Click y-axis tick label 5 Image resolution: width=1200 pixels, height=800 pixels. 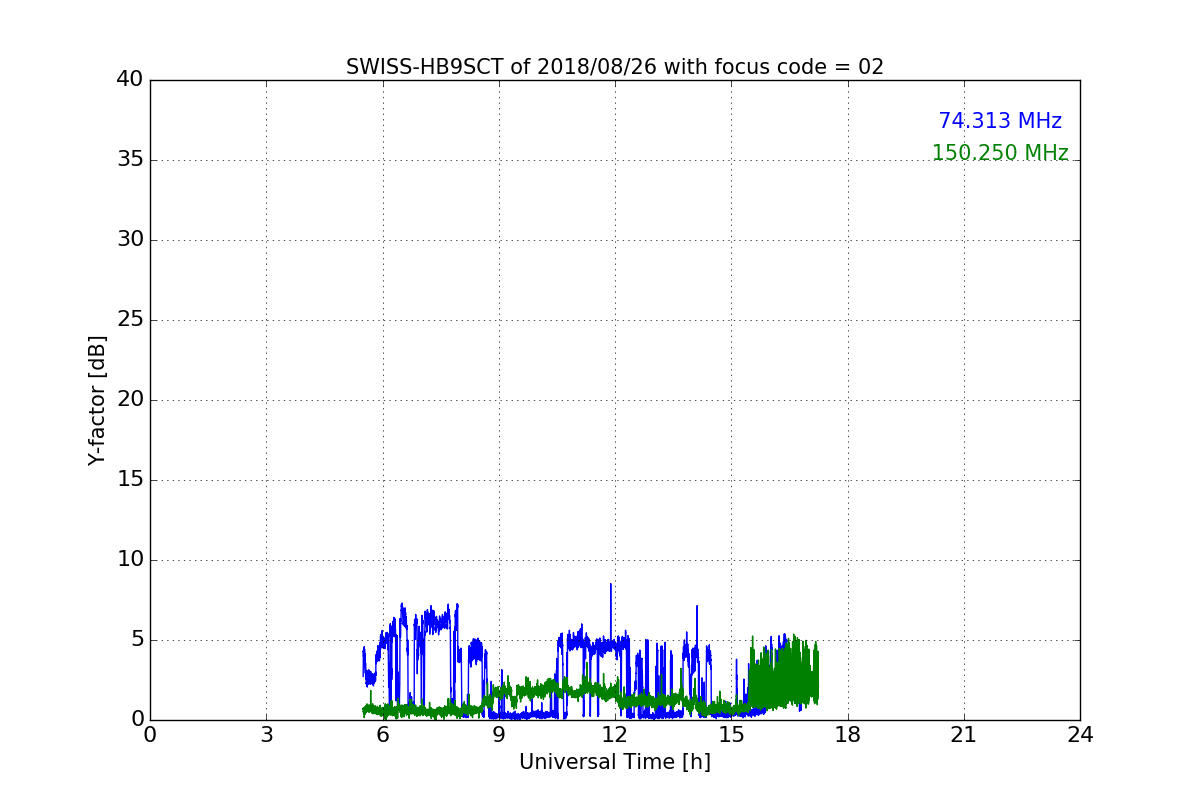(137, 640)
